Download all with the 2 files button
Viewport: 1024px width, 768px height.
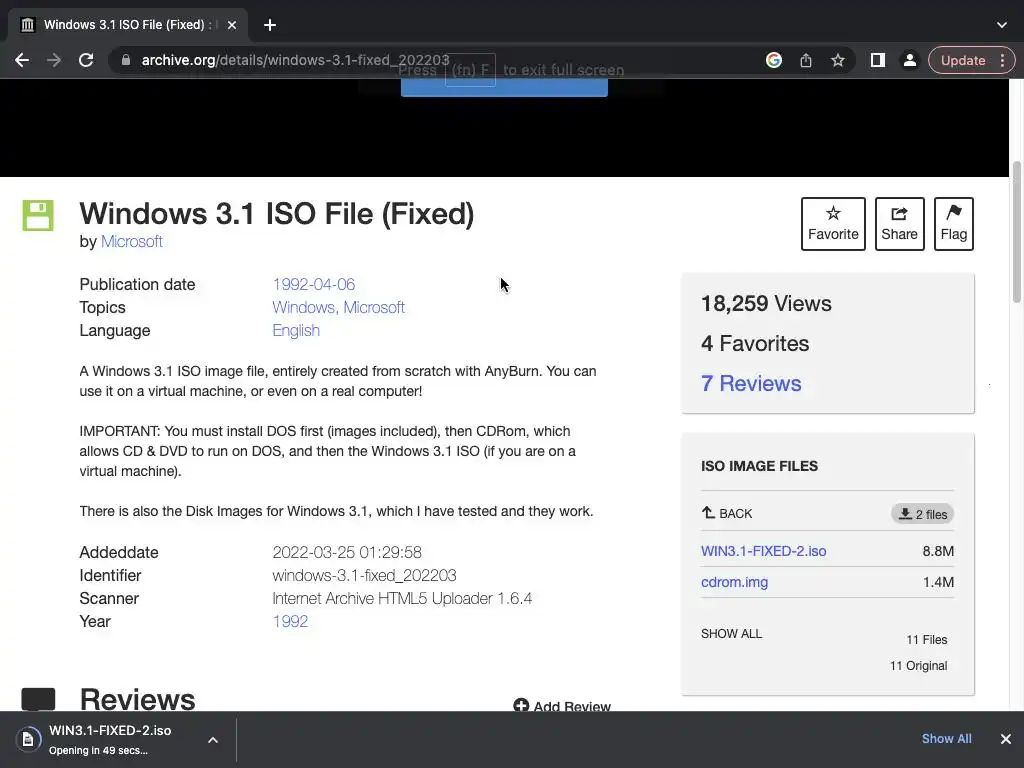coord(922,514)
